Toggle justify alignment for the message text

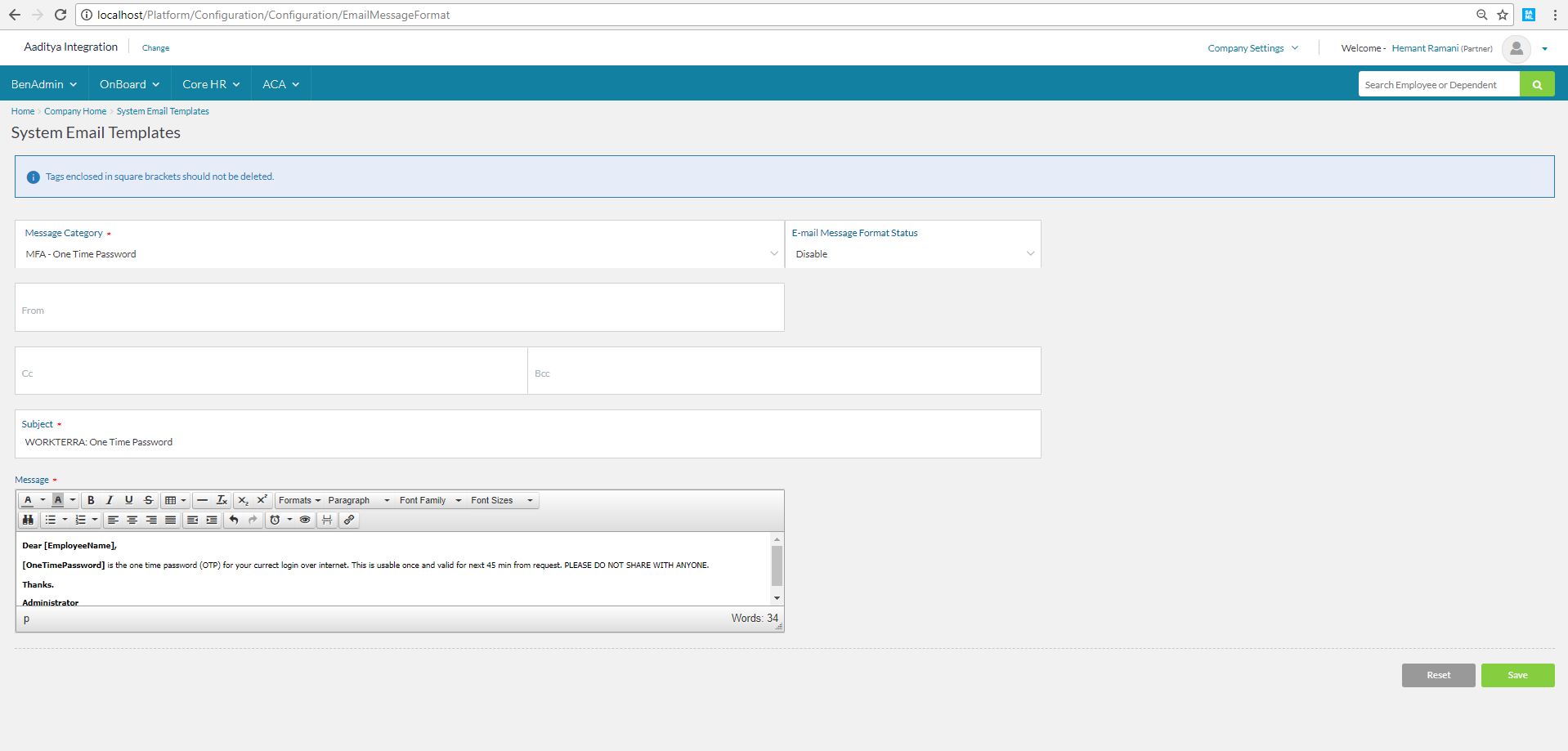(x=170, y=520)
